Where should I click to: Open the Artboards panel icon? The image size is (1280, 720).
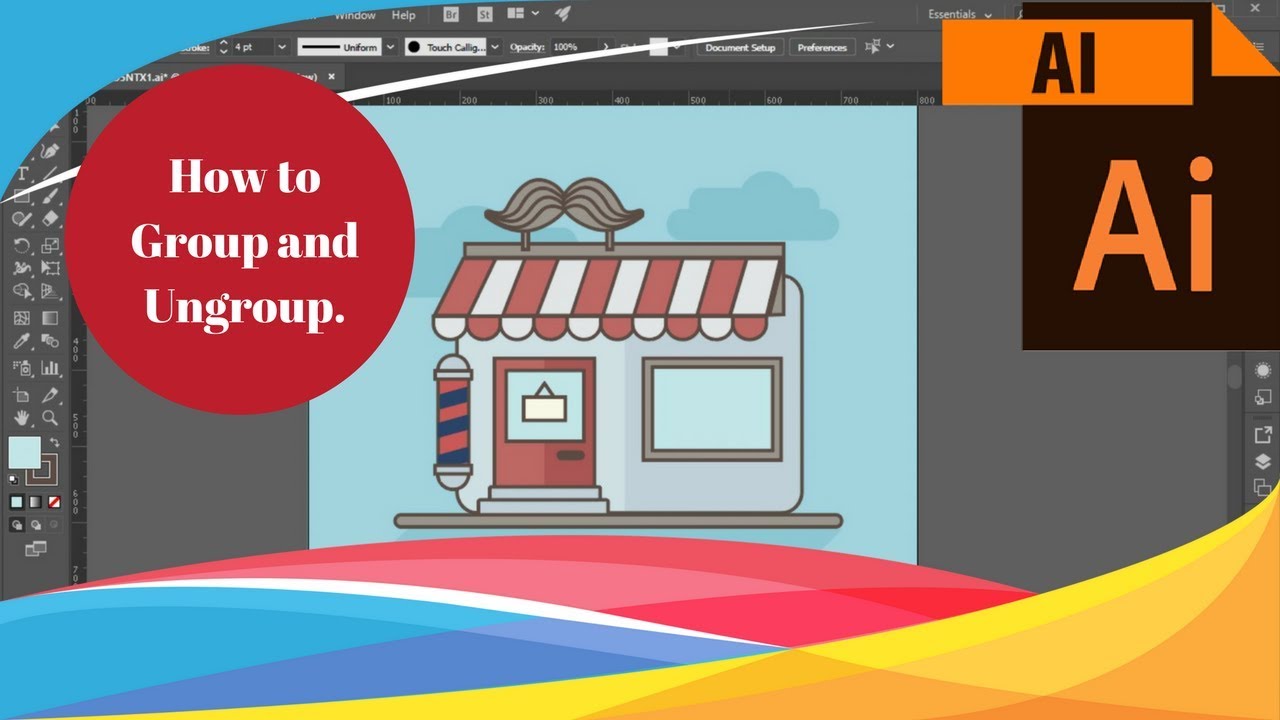tap(1262, 487)
